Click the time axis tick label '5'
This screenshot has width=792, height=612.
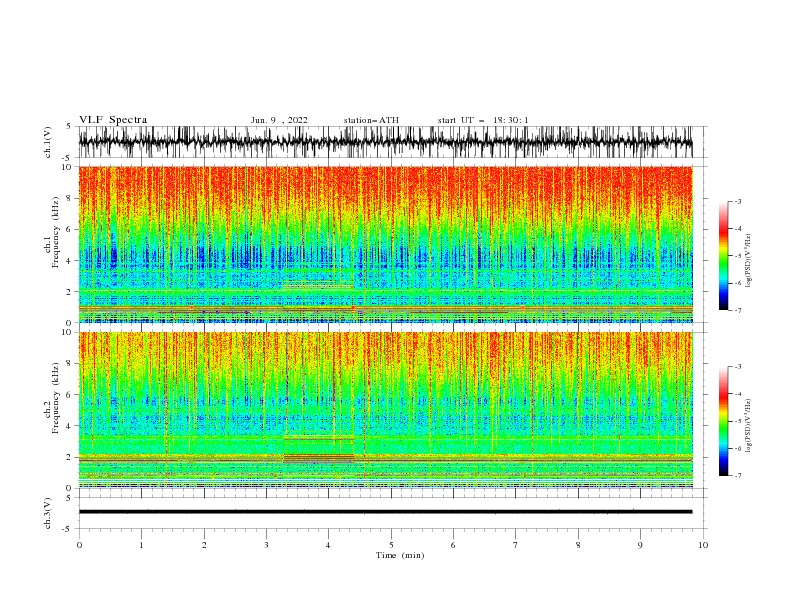tap(391, 545)
